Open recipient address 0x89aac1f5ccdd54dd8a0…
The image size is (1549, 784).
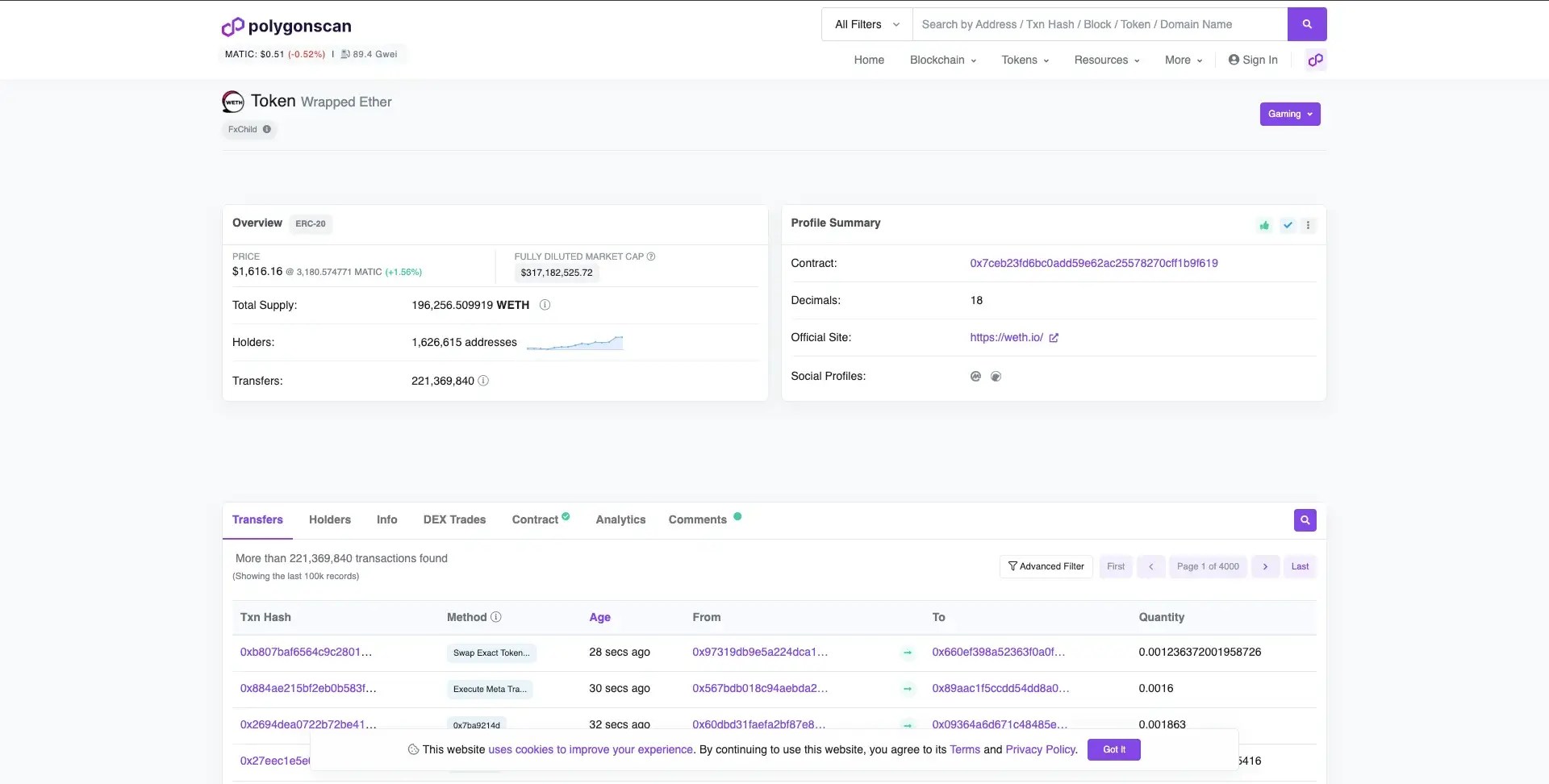(x=1000, y=689)
